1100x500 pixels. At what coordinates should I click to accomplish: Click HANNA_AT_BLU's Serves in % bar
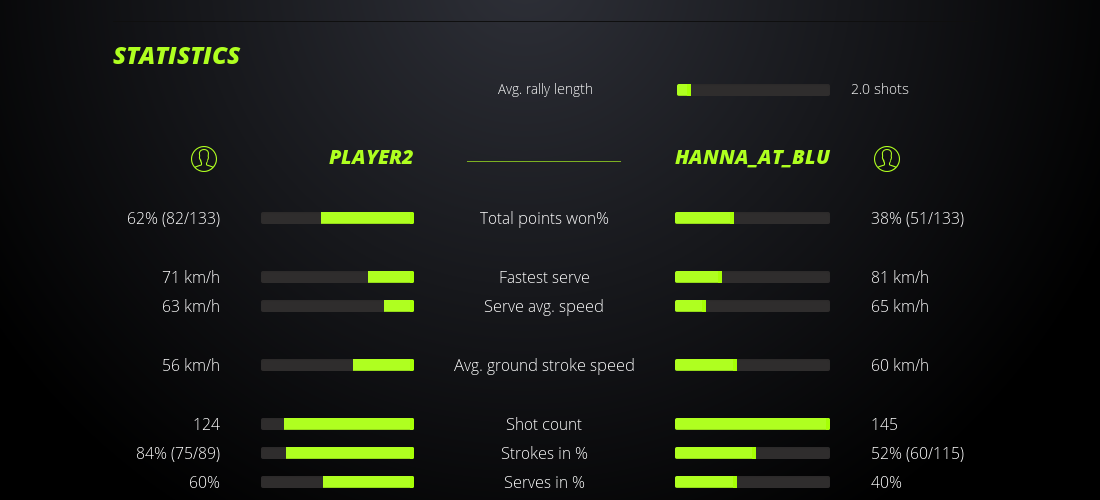click(x=752, y=482)
